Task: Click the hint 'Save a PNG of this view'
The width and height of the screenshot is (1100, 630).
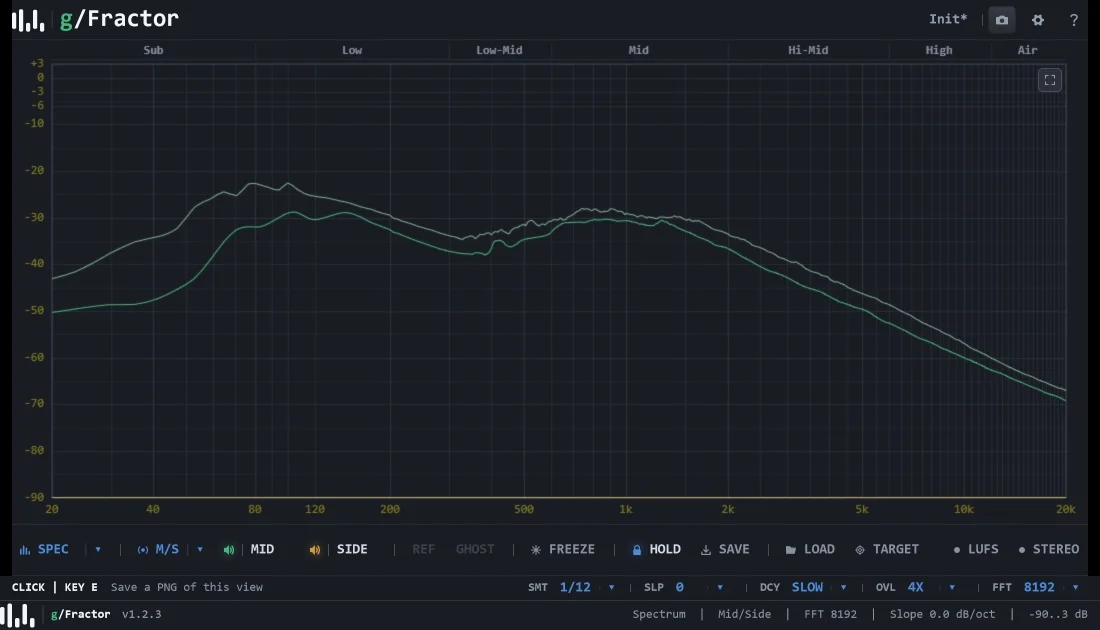Action: click(187, 587)
